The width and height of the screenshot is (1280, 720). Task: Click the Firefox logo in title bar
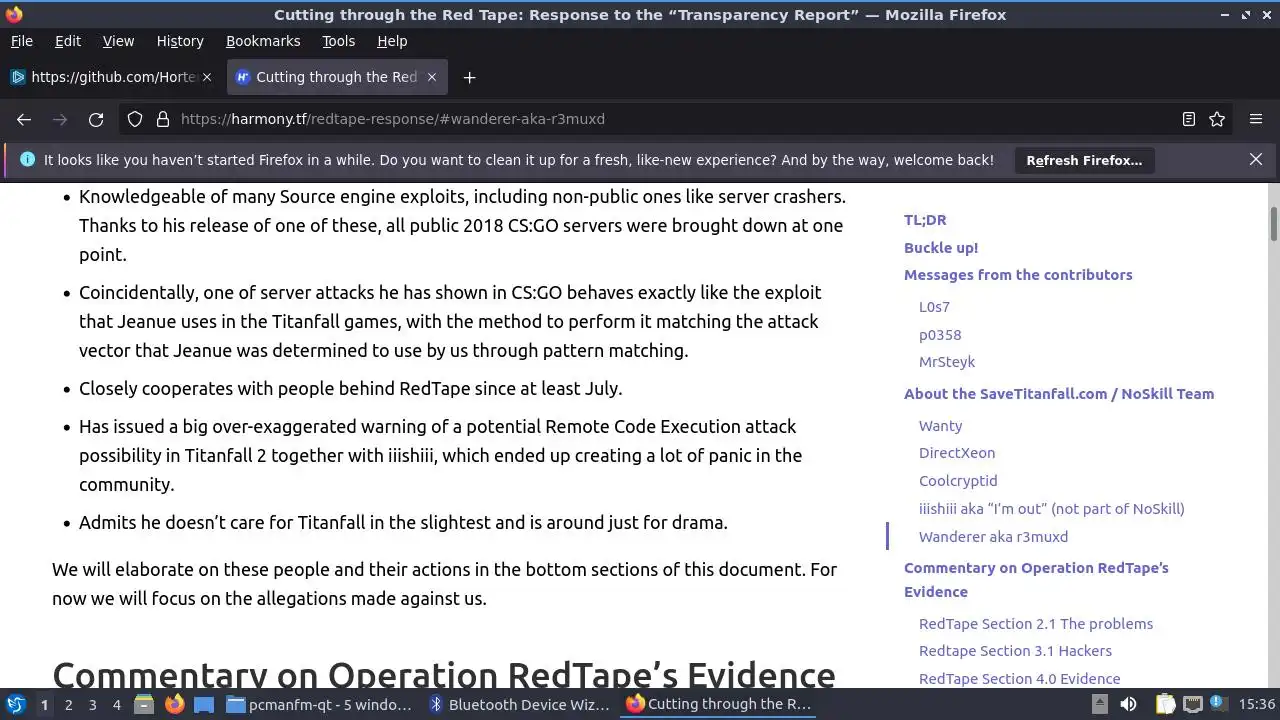pyautogui.click(x=14, y=14)
